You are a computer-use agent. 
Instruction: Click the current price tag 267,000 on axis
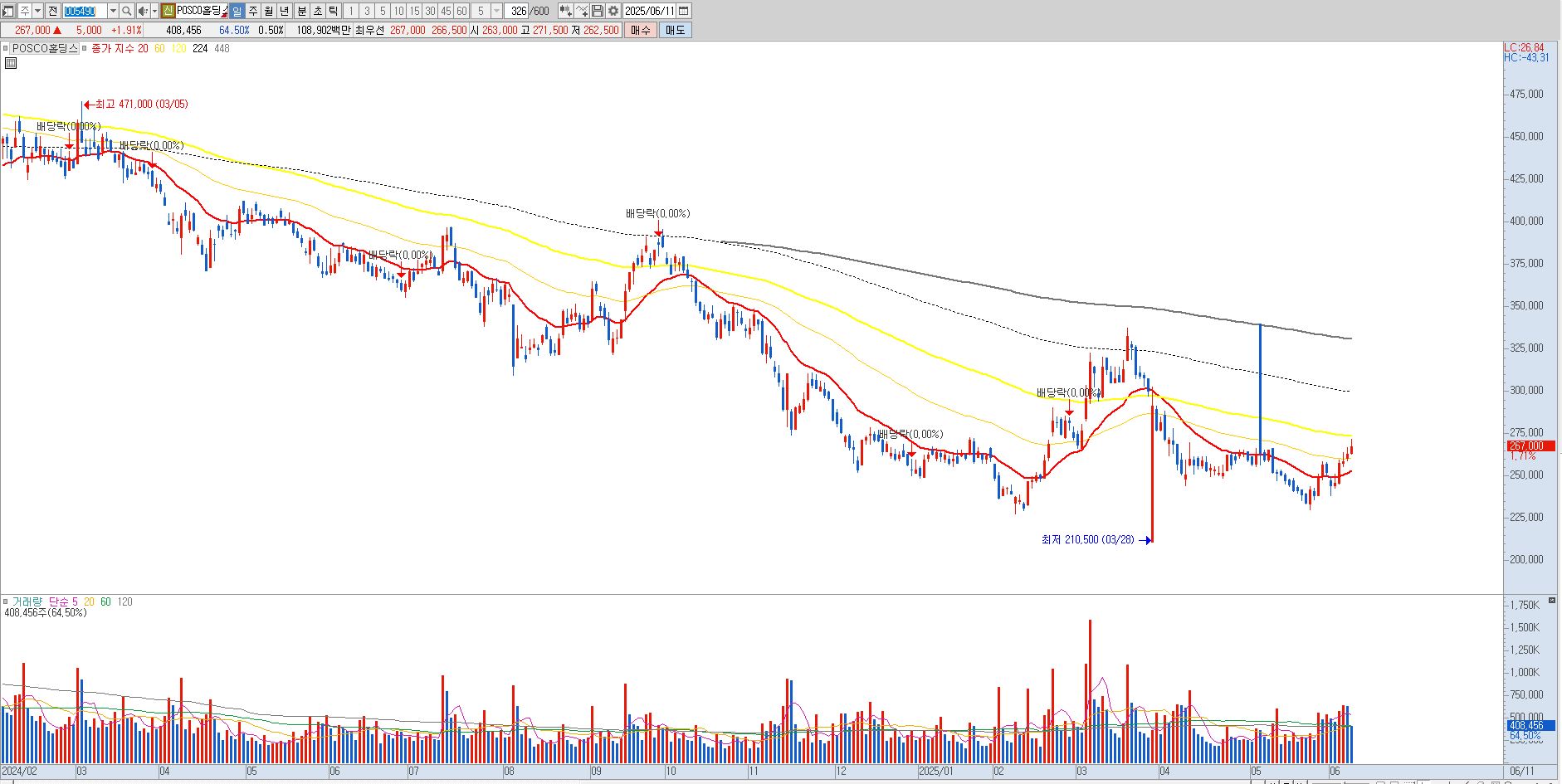pyautogui.click(x=1531, y=446)
